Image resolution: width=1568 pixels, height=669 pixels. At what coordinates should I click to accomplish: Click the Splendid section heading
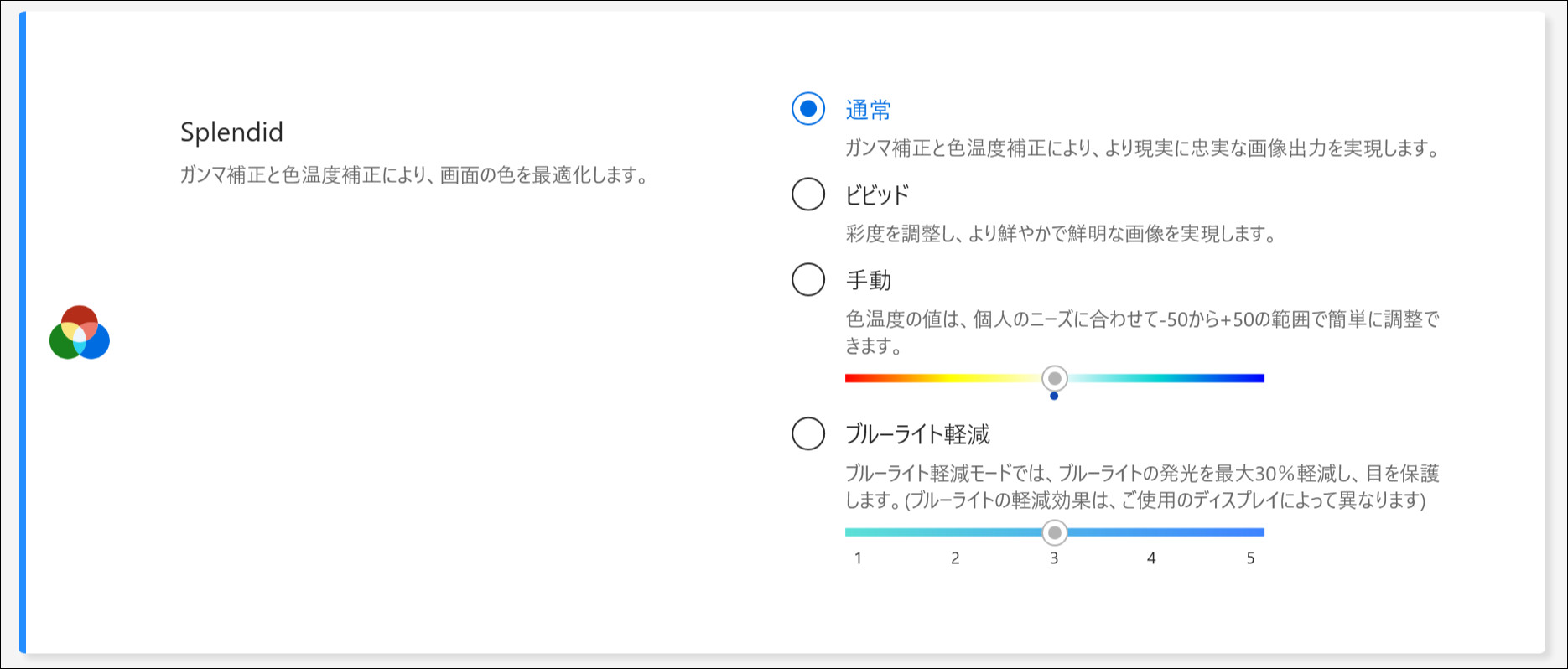click(232, 132)
